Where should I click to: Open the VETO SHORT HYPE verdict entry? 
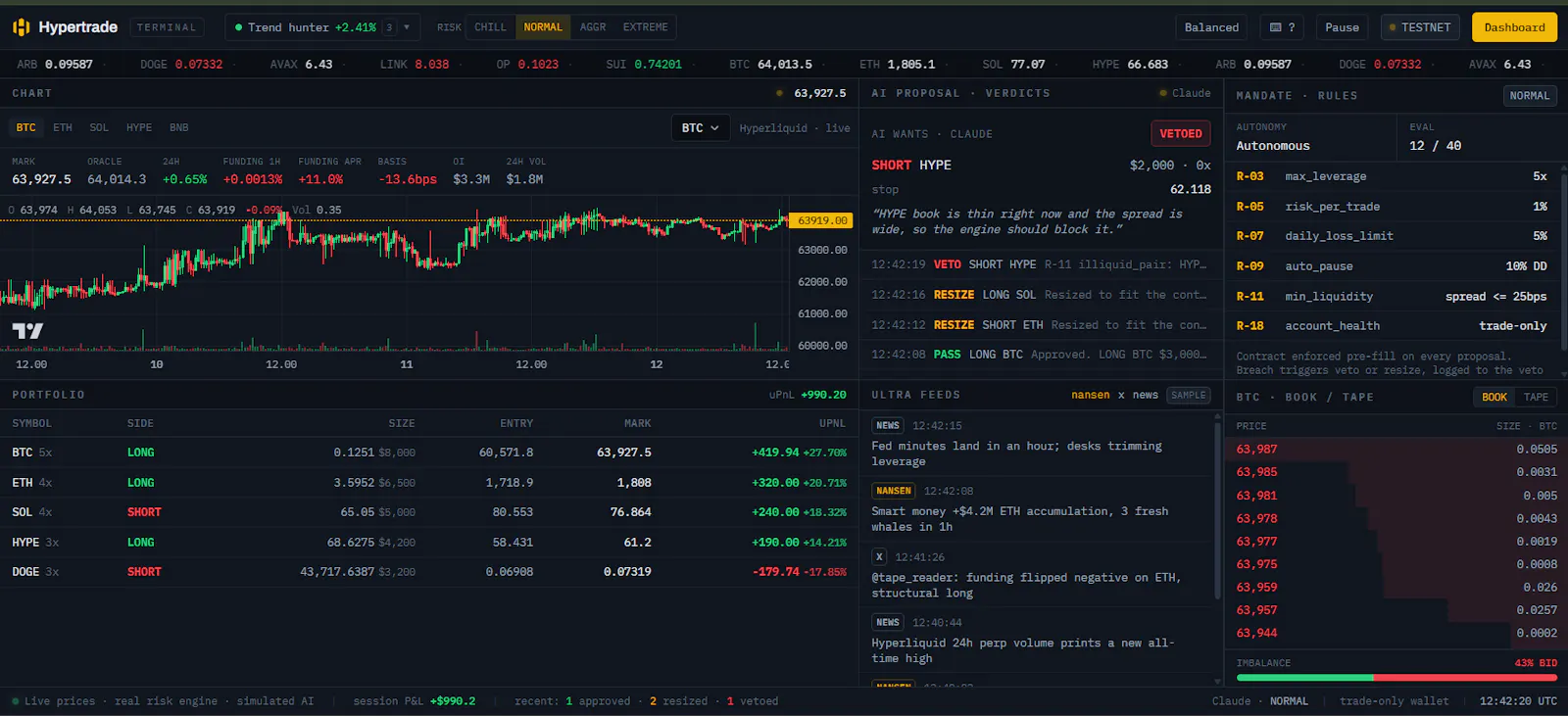pos(1041,264)
